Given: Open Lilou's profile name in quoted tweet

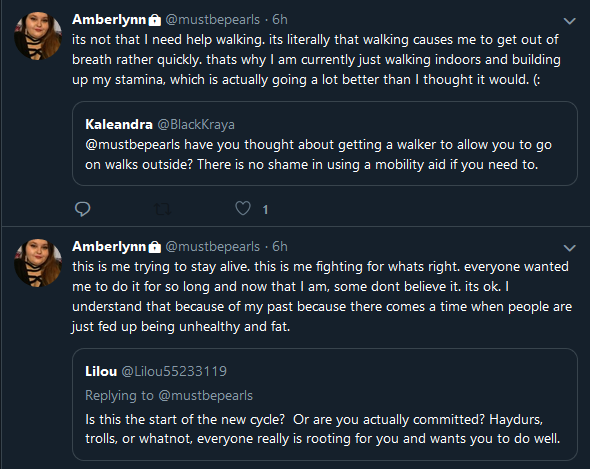Looking at the screenshot, I should pyautogui.click(x=101, y=372).
